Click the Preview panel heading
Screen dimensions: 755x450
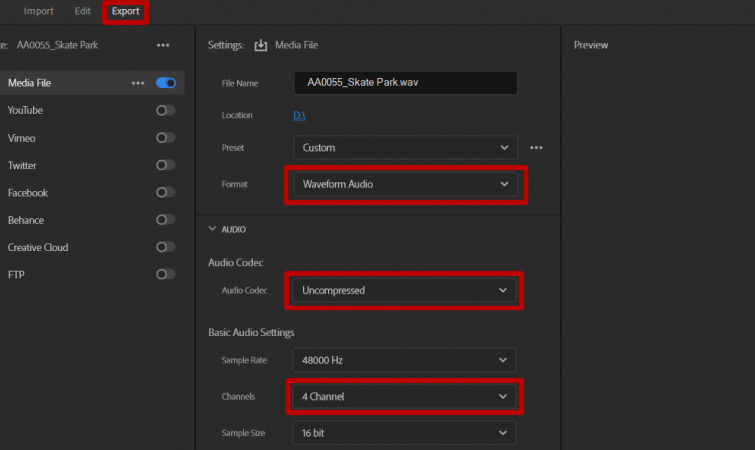tap(591, 45)
